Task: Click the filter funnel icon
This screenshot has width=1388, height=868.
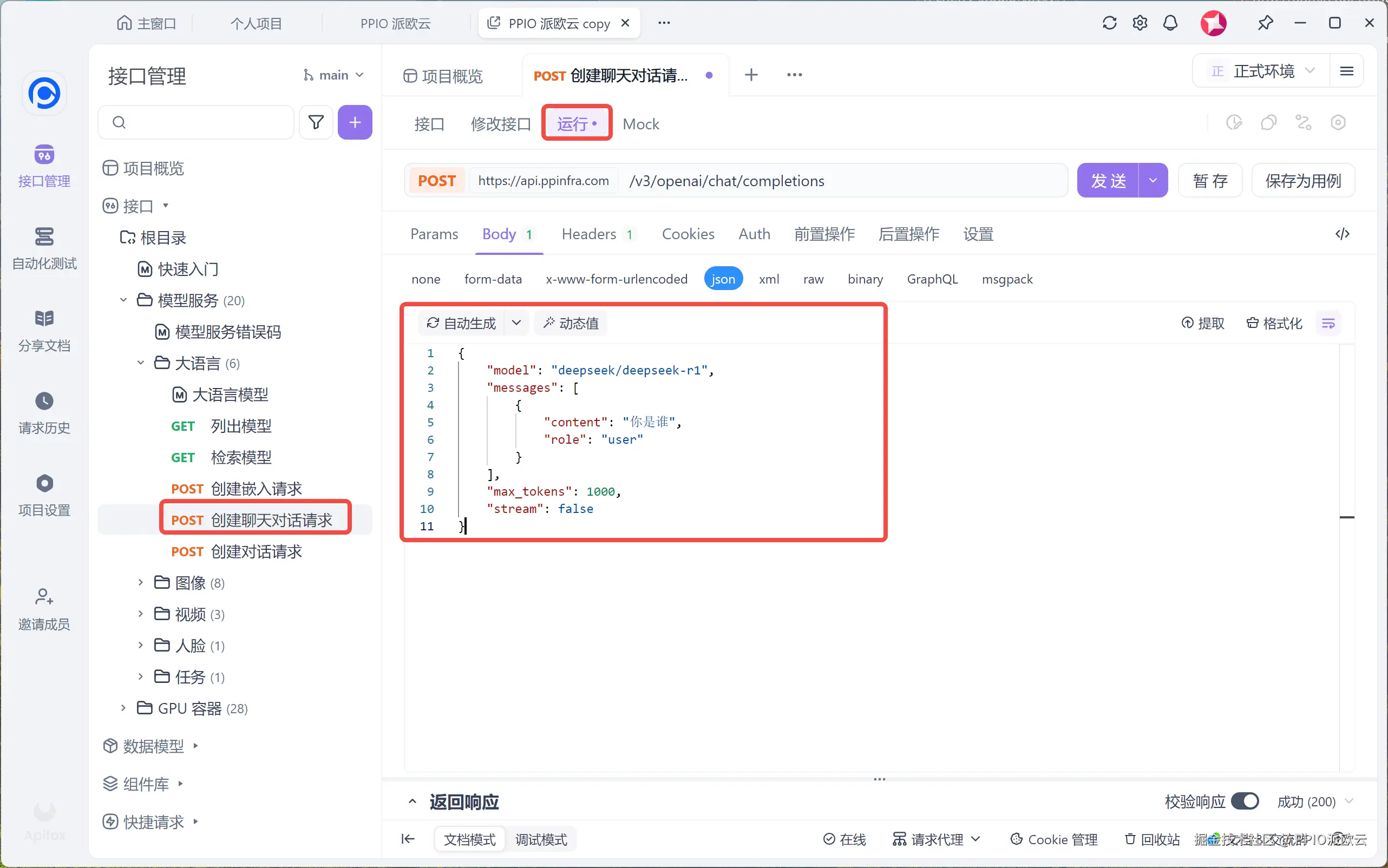Action: [316, 122]
